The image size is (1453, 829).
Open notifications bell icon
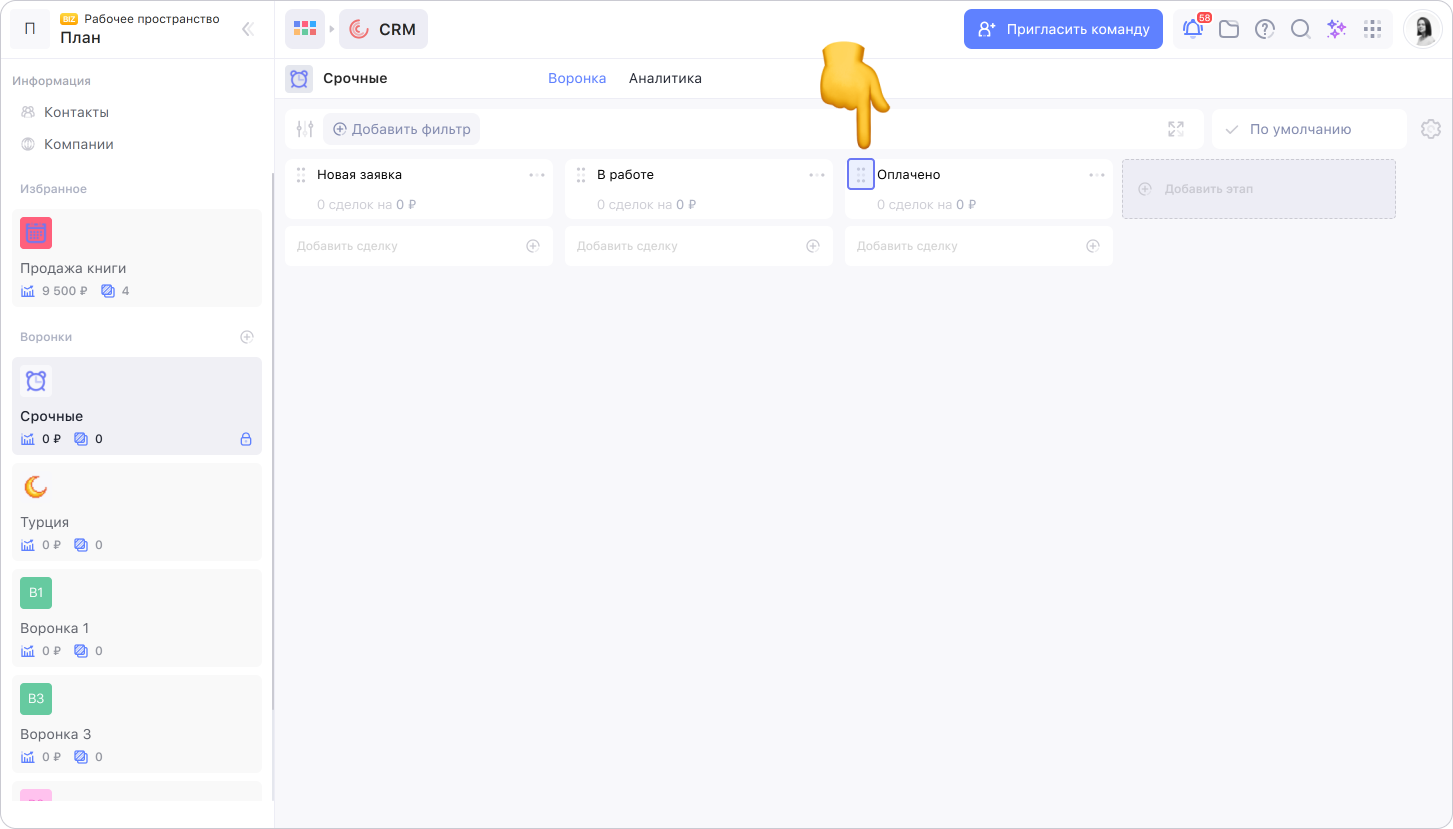(x=1193, y=29)
